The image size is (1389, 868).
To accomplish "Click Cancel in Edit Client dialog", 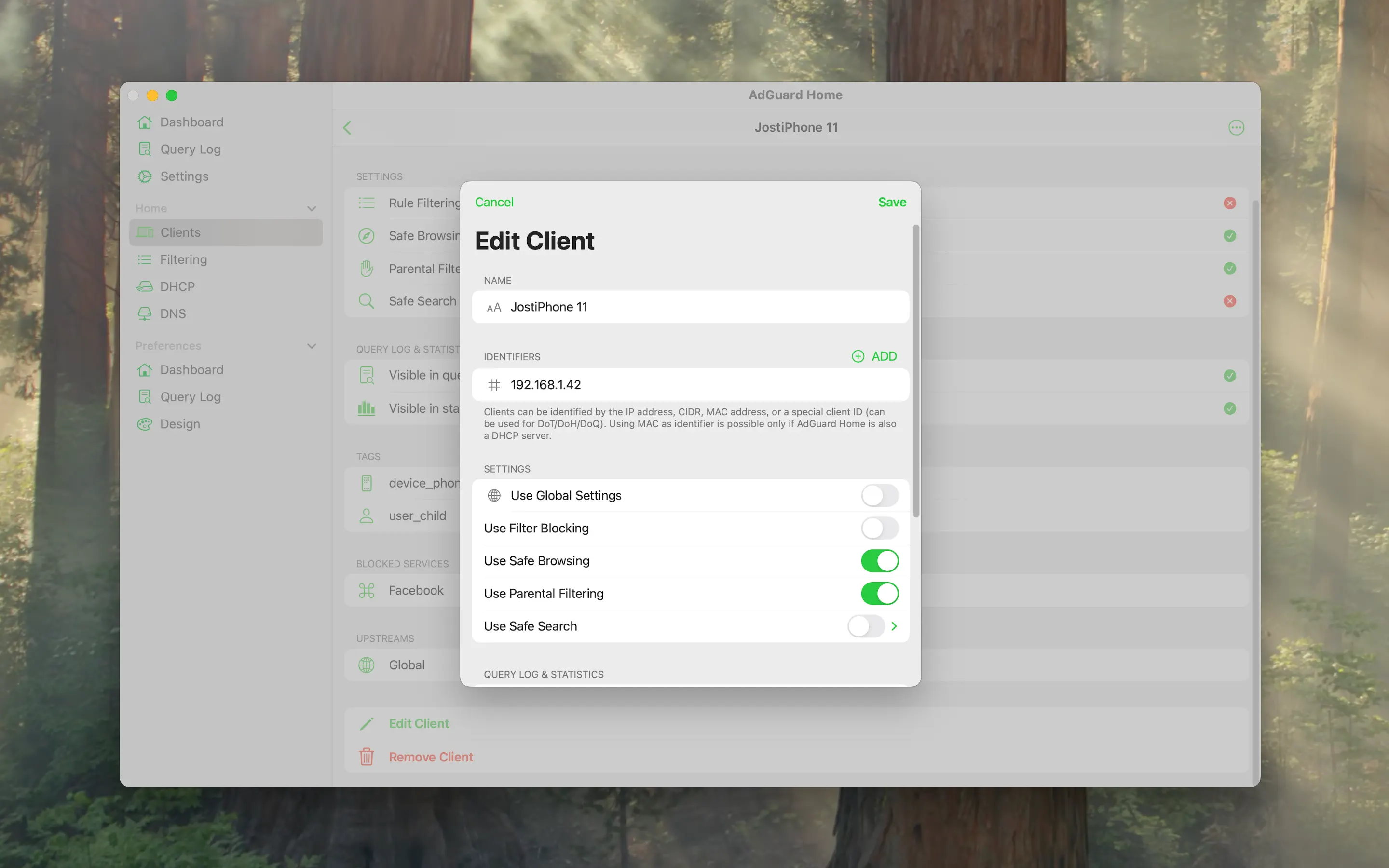I will click(x=493, y=202).
